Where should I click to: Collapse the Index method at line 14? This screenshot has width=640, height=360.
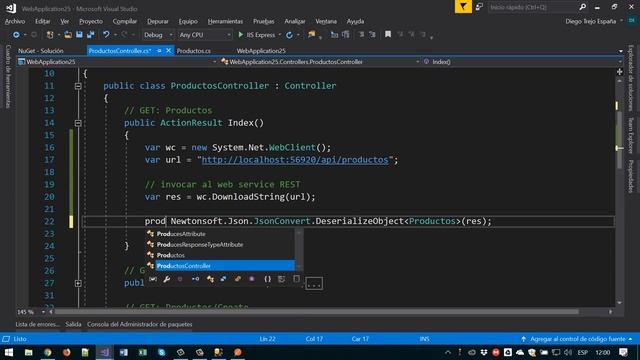(78, 123)
